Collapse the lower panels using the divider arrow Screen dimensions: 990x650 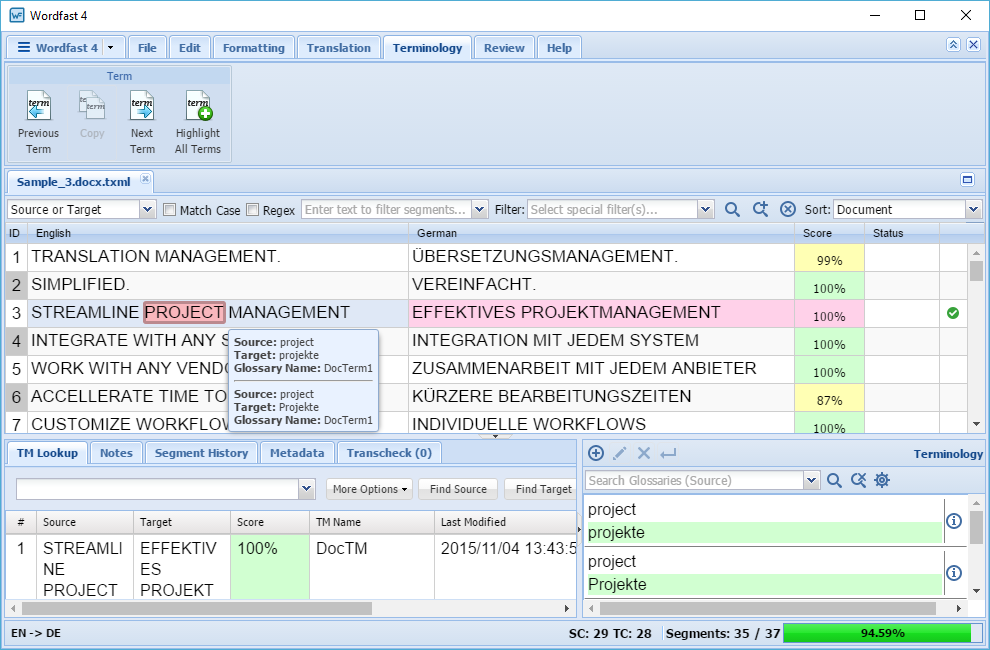(496, 436)
